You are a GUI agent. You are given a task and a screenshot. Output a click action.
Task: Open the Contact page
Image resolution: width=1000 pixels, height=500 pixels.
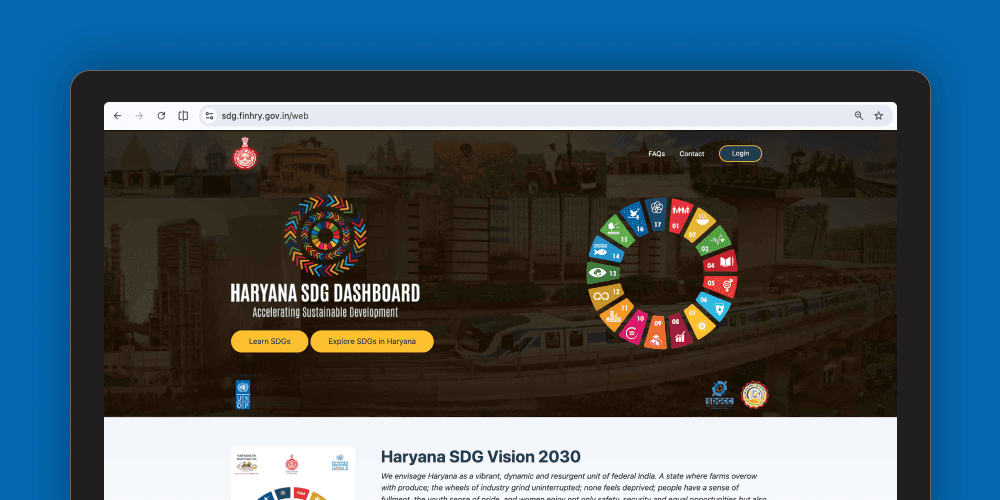pos(692,154)
